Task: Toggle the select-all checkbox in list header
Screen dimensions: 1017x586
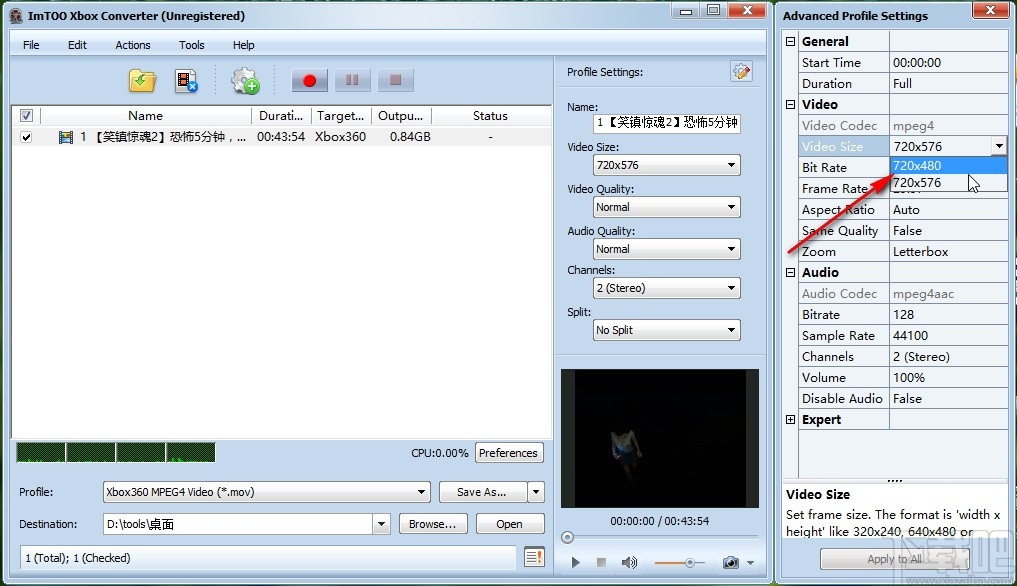Action: coord(26,116)
